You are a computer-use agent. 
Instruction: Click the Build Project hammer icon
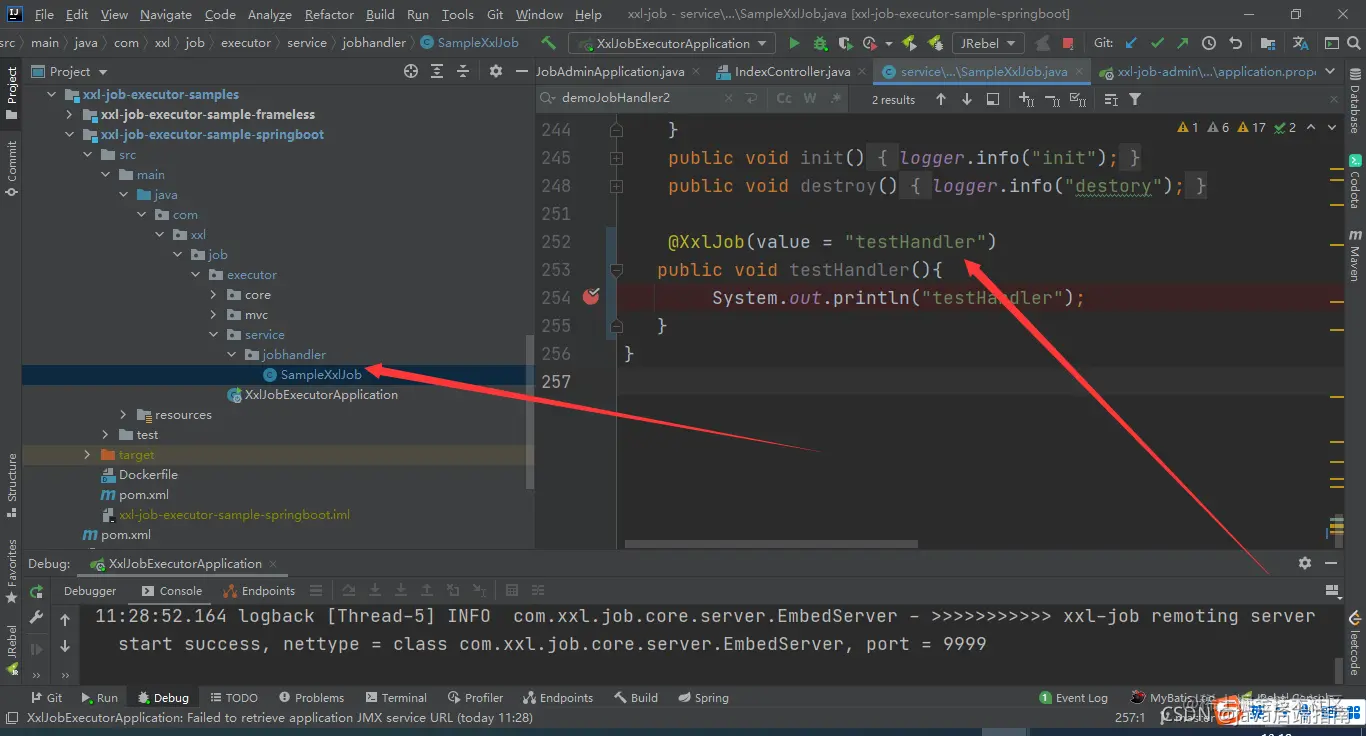coord(548,43)
